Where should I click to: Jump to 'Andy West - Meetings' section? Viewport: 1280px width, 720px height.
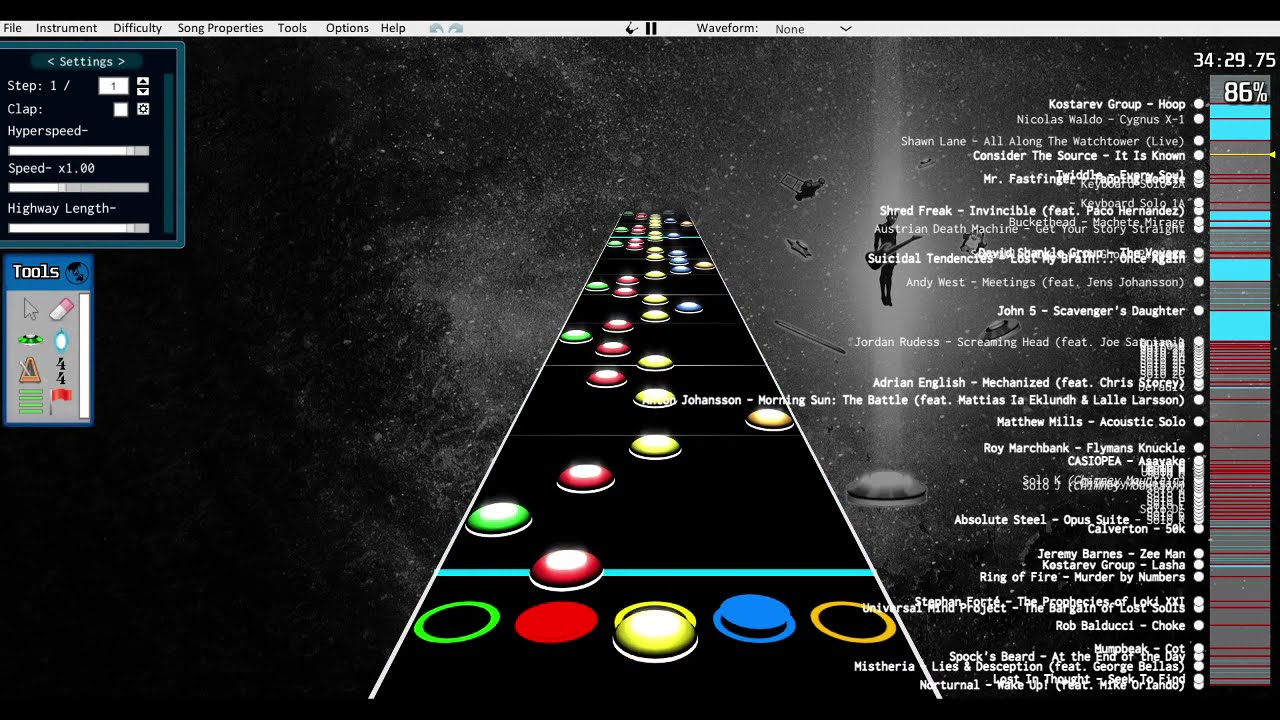1044,283
